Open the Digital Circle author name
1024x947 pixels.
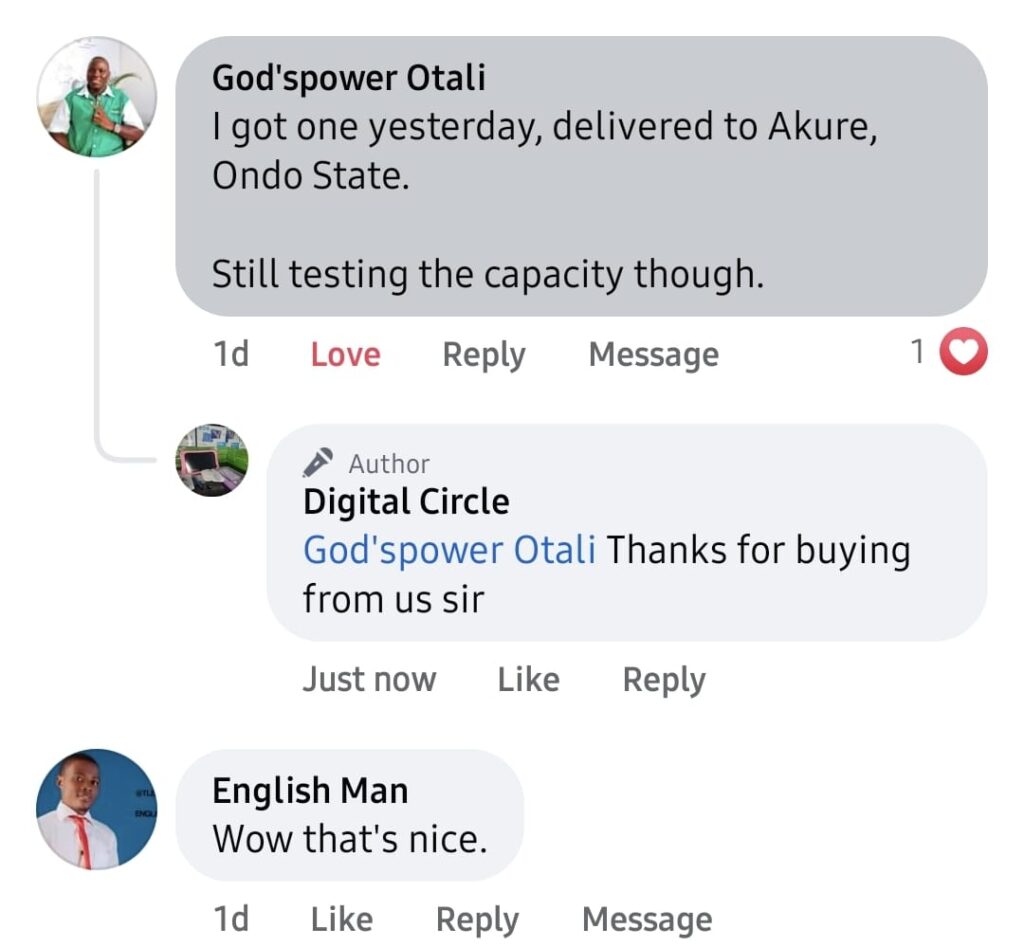pyautogui.click(x=406, y=501)
